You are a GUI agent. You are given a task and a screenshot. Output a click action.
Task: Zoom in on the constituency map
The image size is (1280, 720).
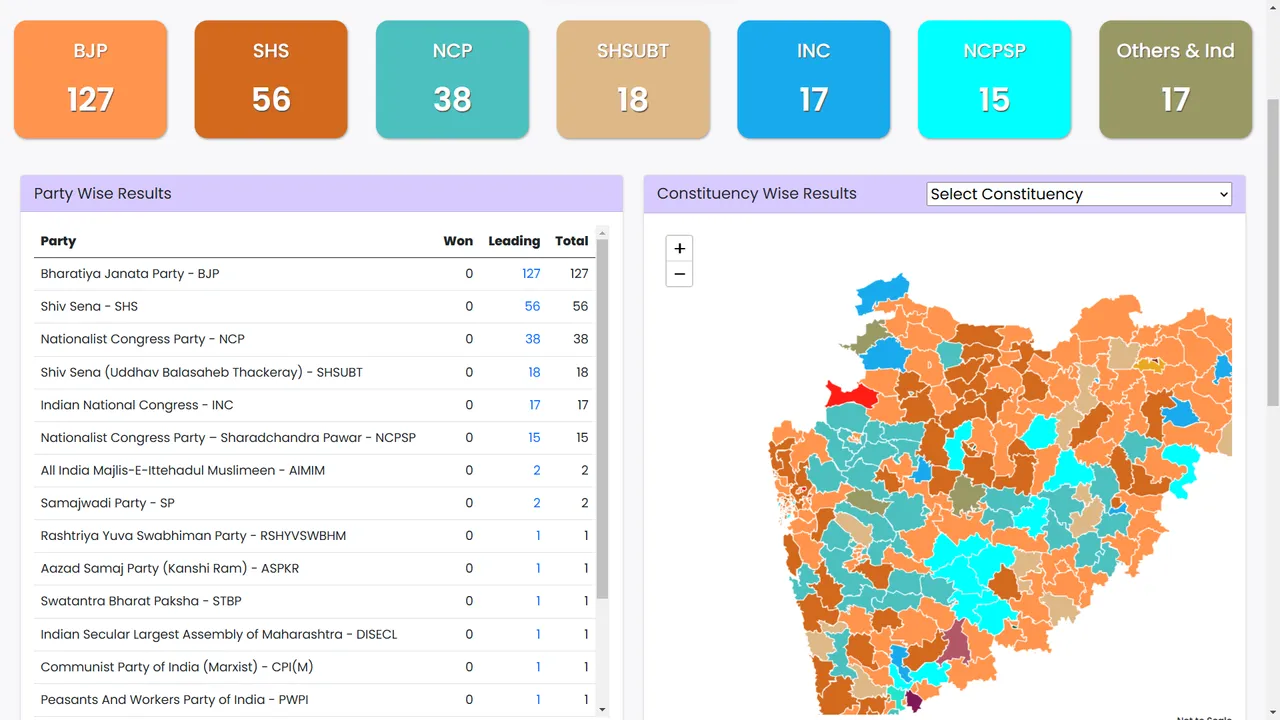coord(679,248)
